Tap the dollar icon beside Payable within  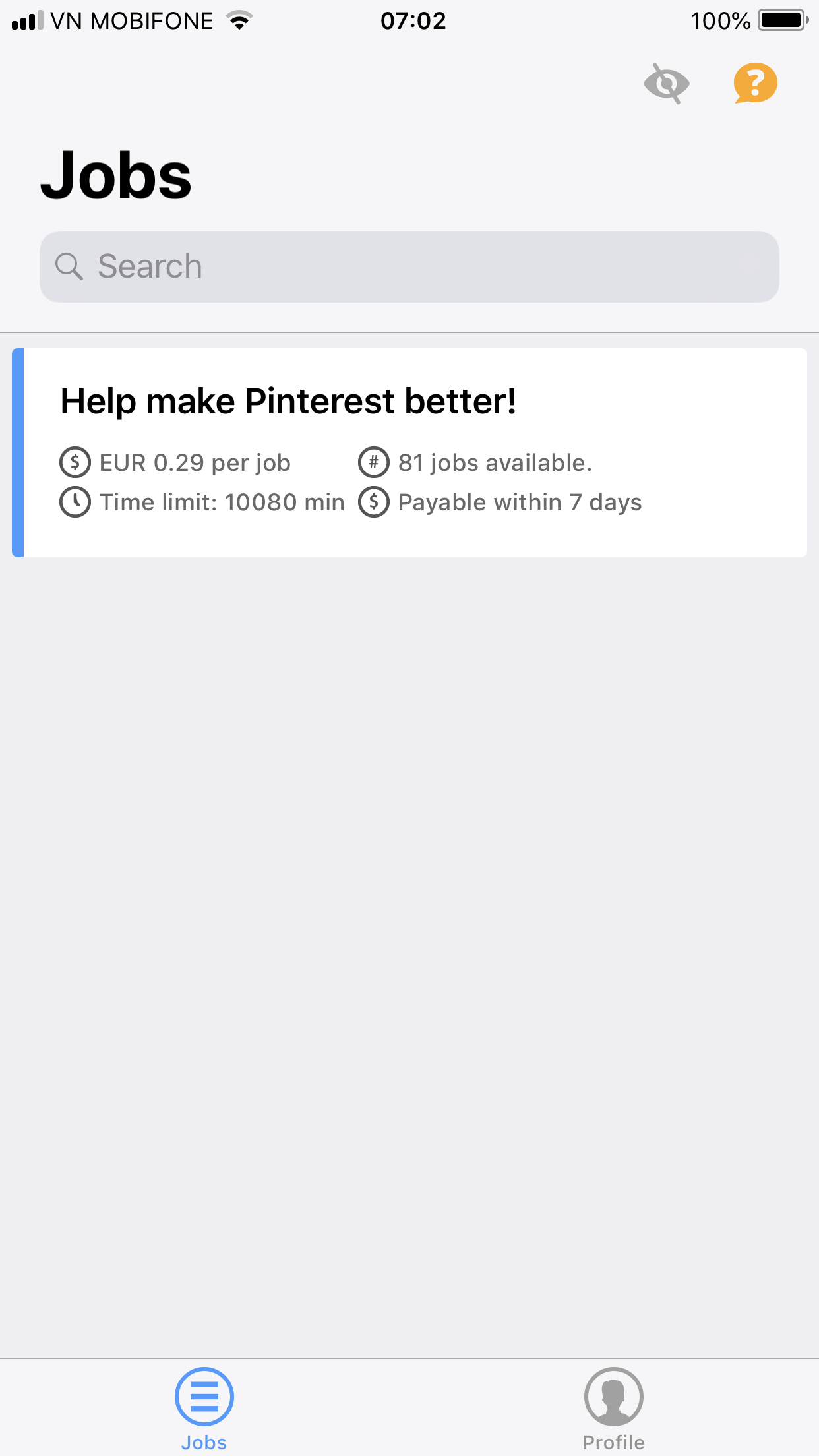pyautogui.click(x=374, y=502)
